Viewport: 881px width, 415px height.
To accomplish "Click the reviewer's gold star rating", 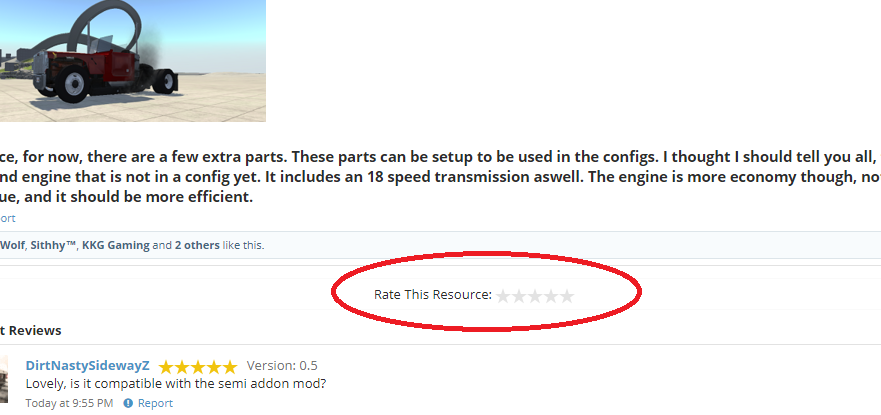I will tap(198, 367).
